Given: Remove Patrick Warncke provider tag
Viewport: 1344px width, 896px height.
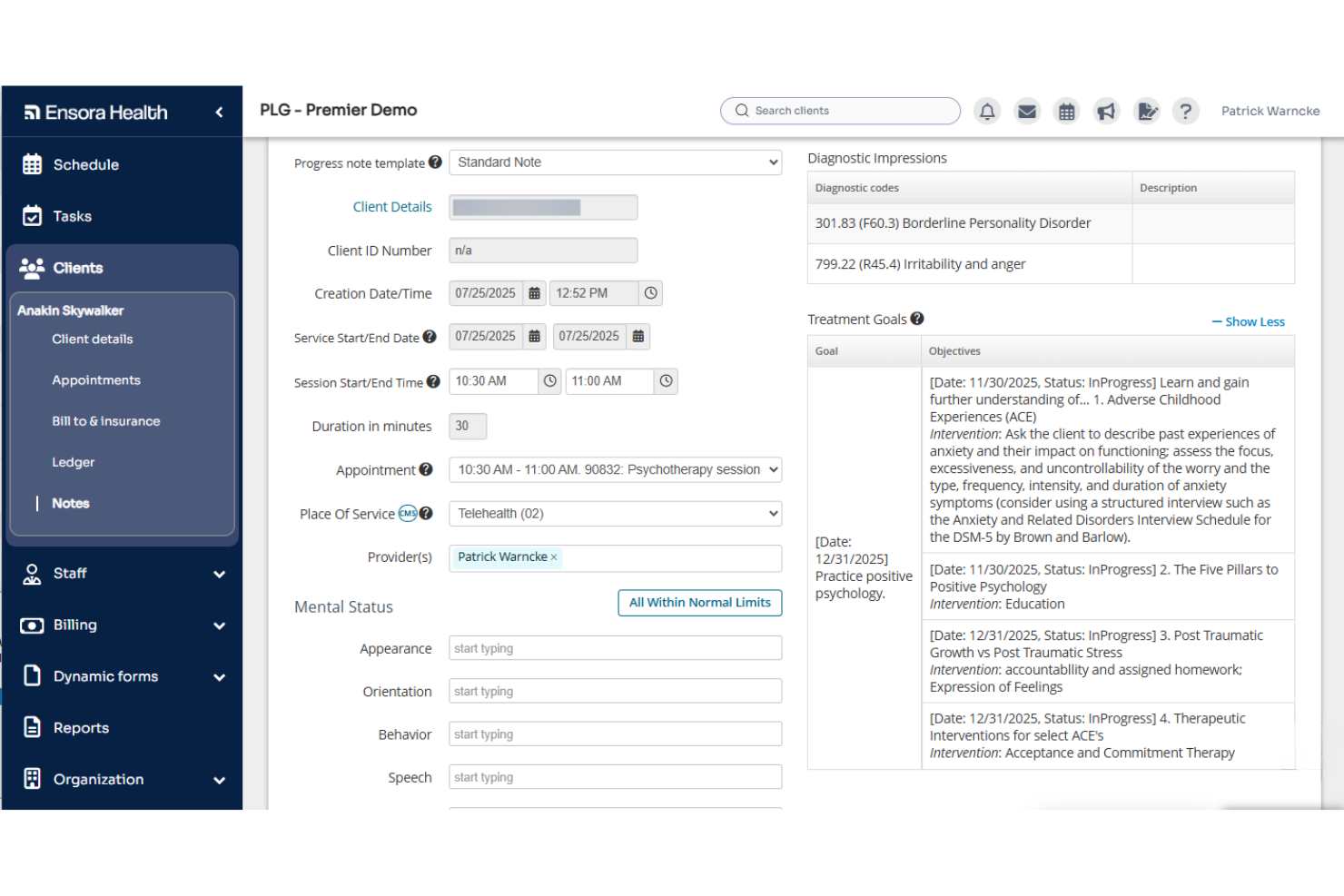Looking at the screenshot, I should click(x=554, y=557).
